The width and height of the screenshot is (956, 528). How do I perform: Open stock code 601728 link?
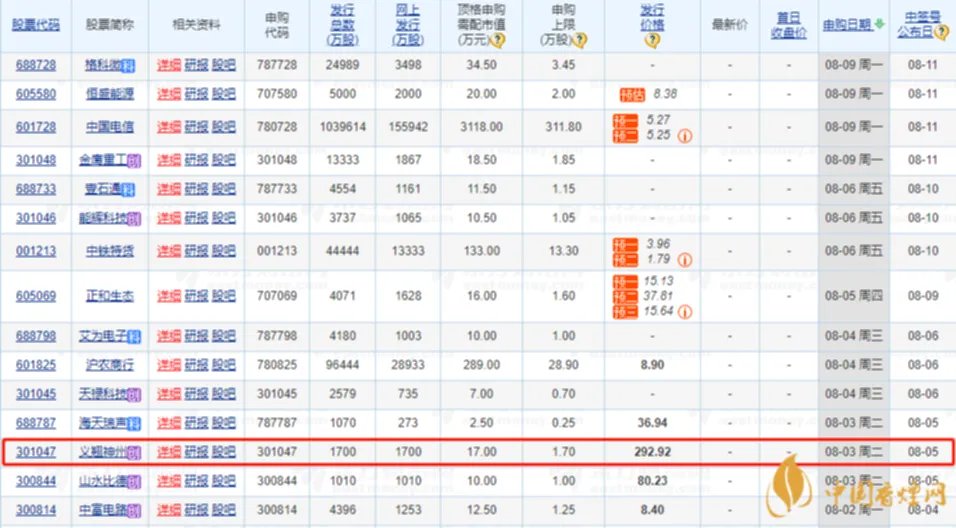(36, 127)
